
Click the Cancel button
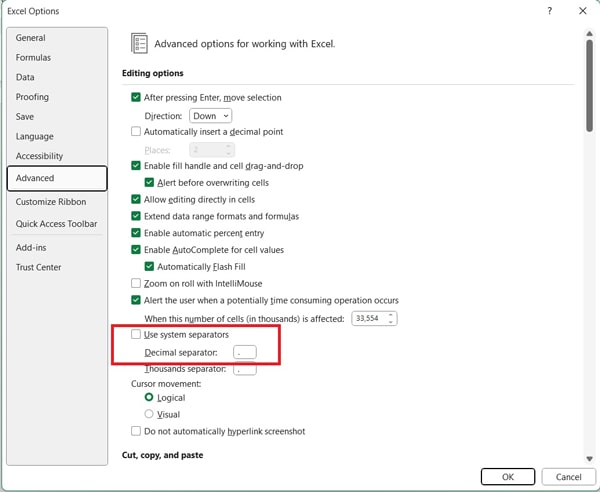tap(568, 477)
